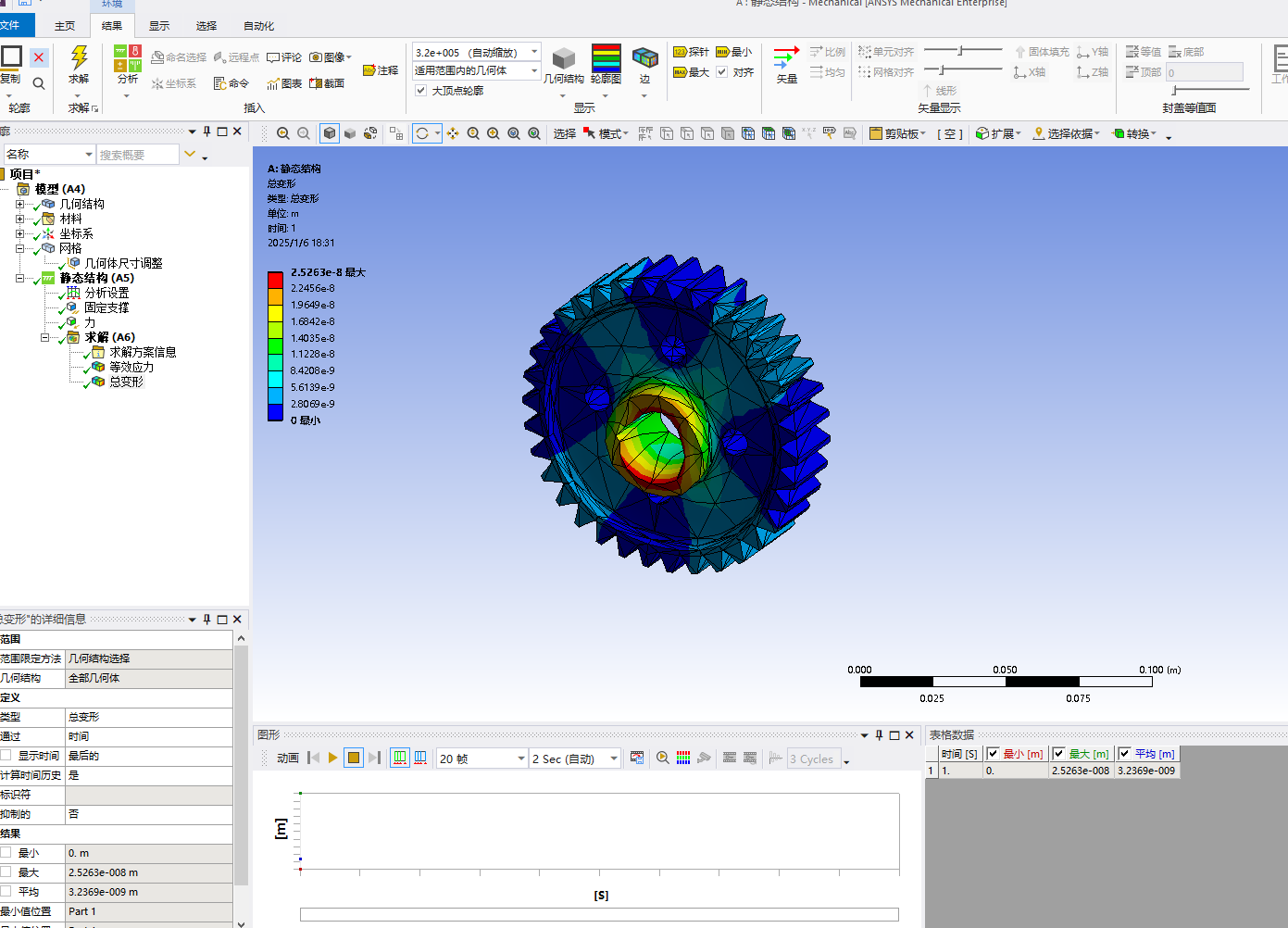The height and width of the screenshot is (928, 1288).
Task: Insert a 截面 (Section plane)
Action: tap(327, 83)
